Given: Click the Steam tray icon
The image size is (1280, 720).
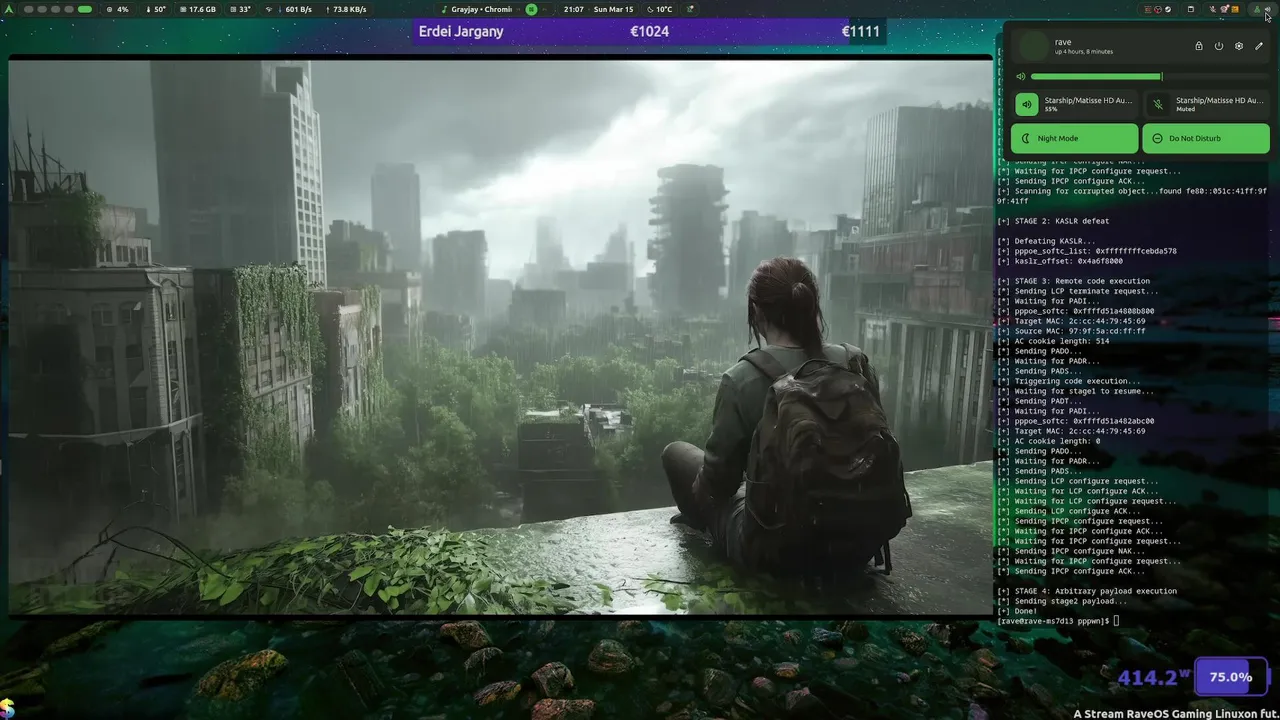Looking at the screenshot, I should click(1168, 9).
